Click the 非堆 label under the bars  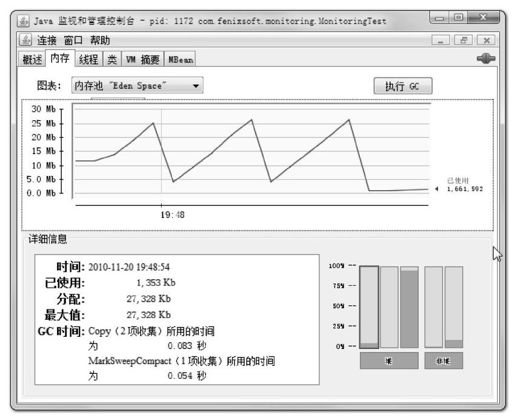[444, 361]
